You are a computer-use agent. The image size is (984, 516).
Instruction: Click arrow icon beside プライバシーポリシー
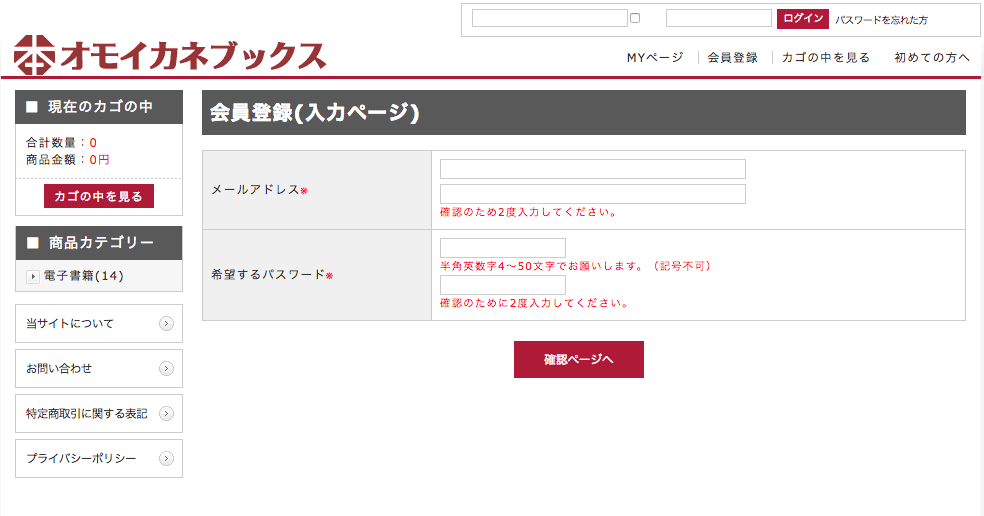[167, 459]
